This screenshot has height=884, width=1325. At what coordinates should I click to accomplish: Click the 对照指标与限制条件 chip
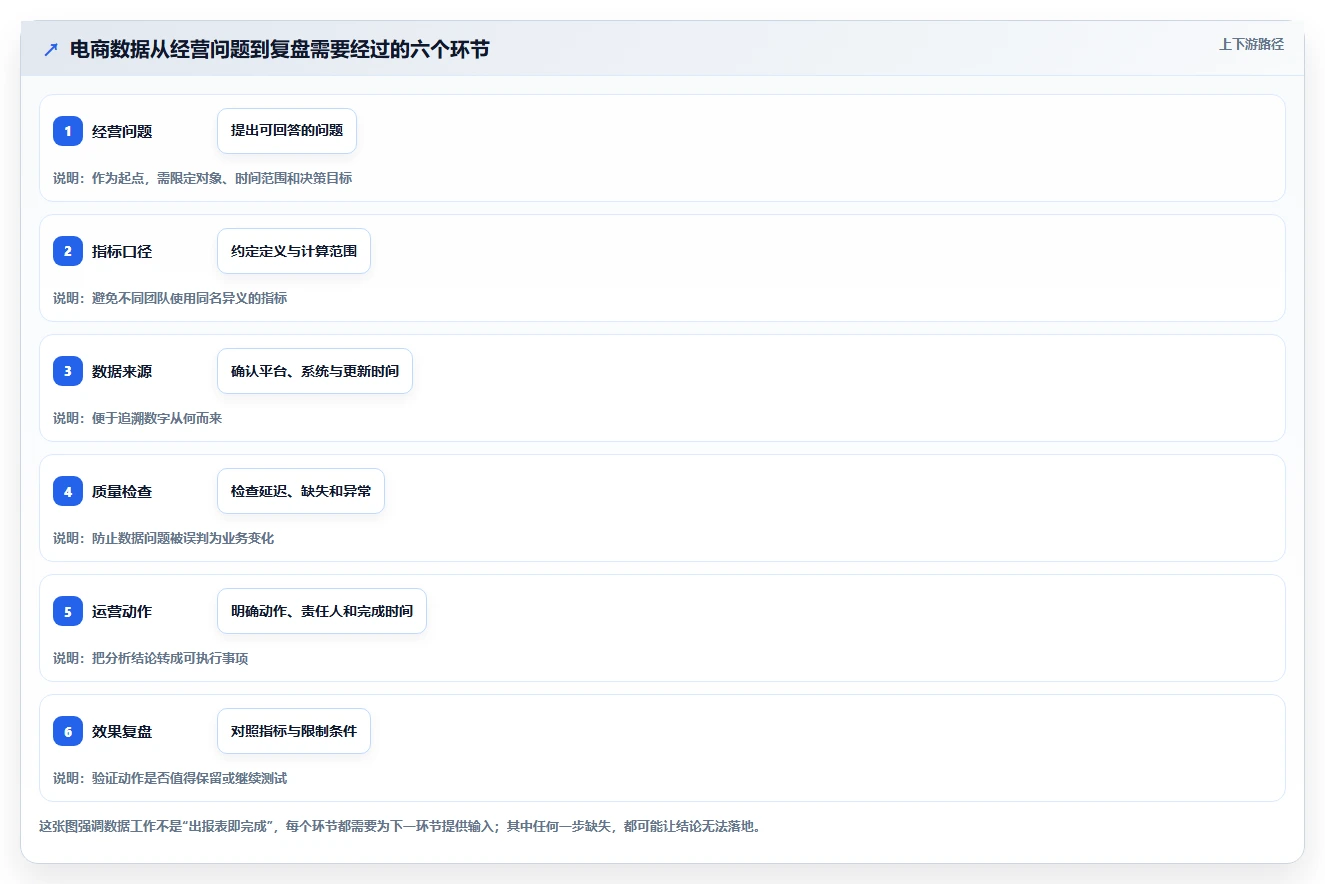click(294, 731)
